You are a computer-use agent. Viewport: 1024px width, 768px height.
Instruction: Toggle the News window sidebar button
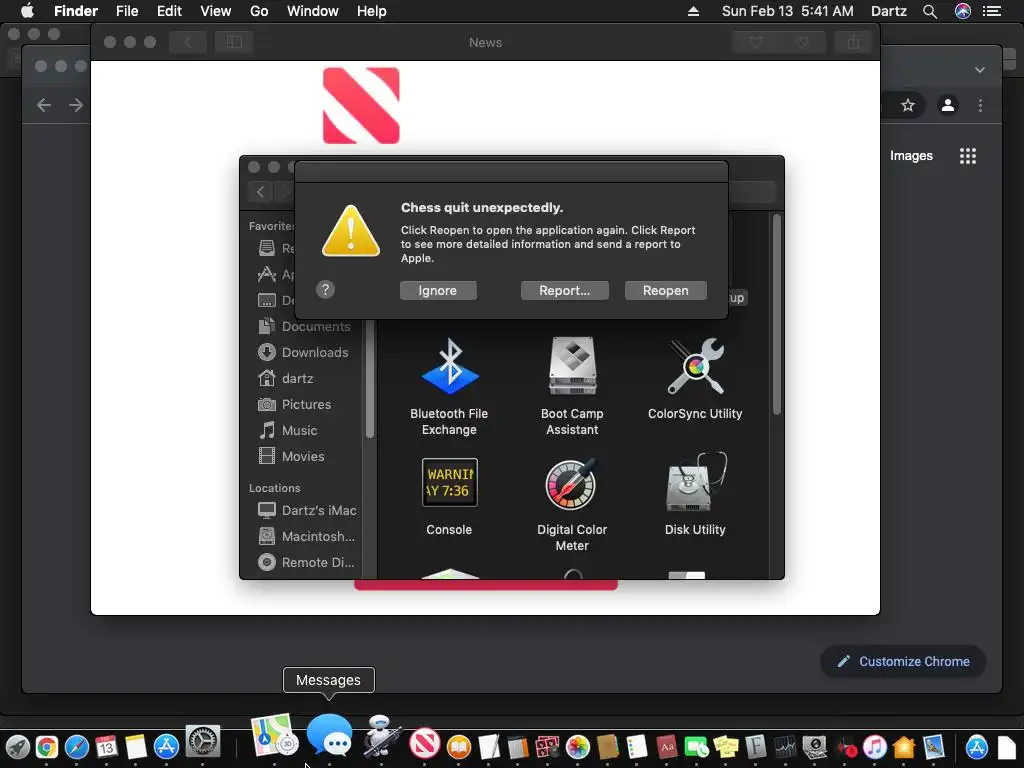point(234,42)
